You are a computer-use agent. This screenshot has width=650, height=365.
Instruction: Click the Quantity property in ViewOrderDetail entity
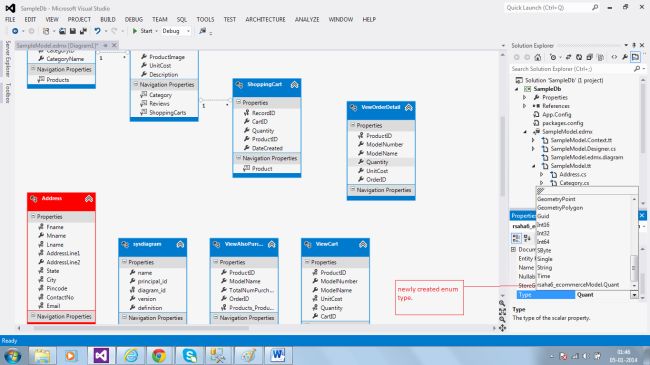pos(377,162)
